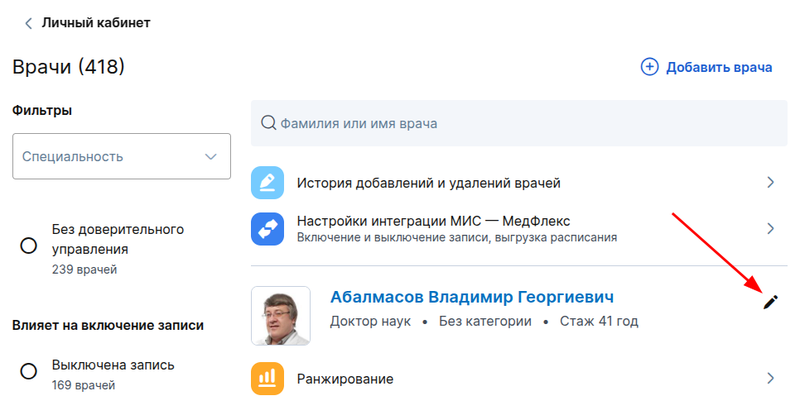Click the magnifier search icon
The height and width of the screenshot is (415, 800).
point(268,123)
